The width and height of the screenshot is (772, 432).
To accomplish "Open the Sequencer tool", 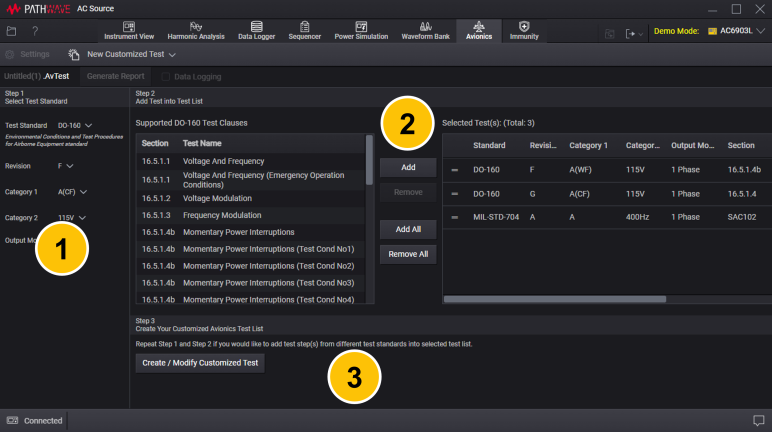I will pyautogui.click(x=305, y=31).
